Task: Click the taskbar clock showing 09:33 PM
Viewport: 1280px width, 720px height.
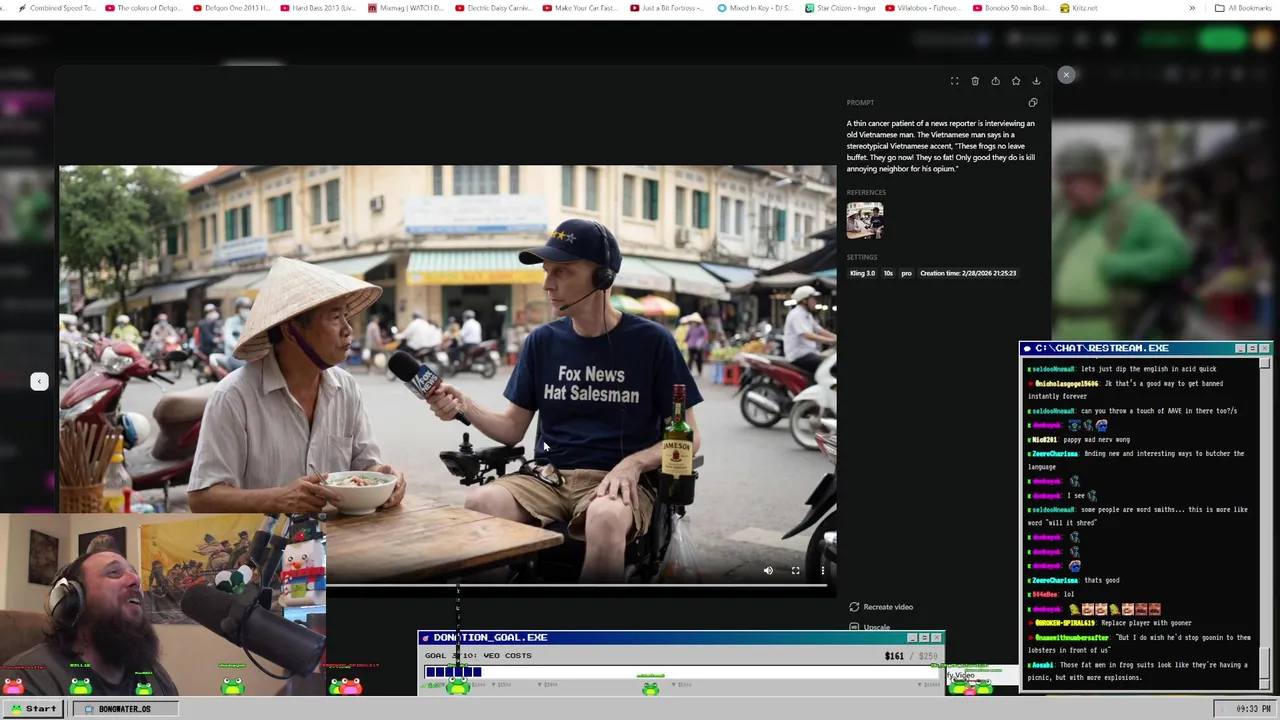Action: coord(1253,709)
